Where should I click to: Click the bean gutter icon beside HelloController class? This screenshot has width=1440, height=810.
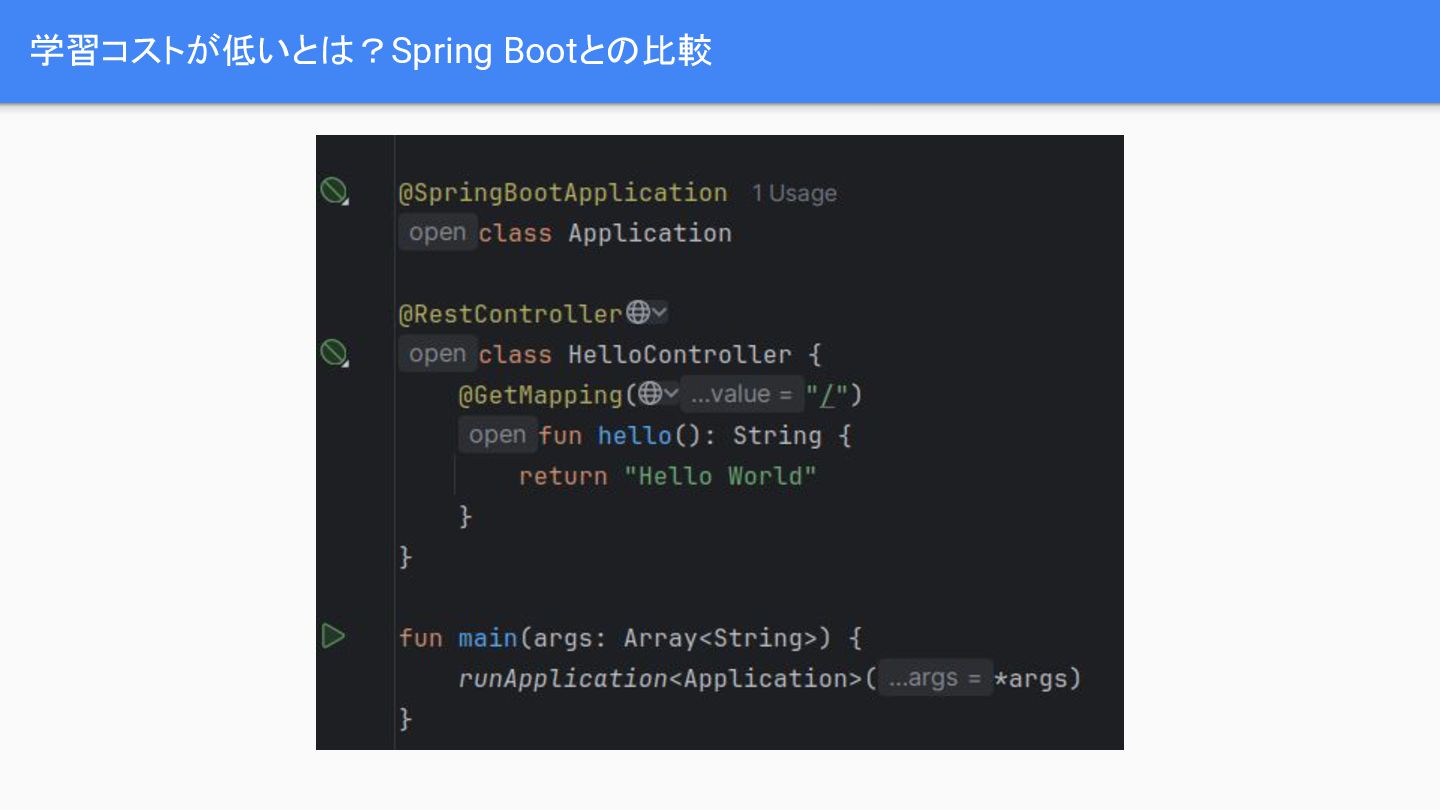333,353
